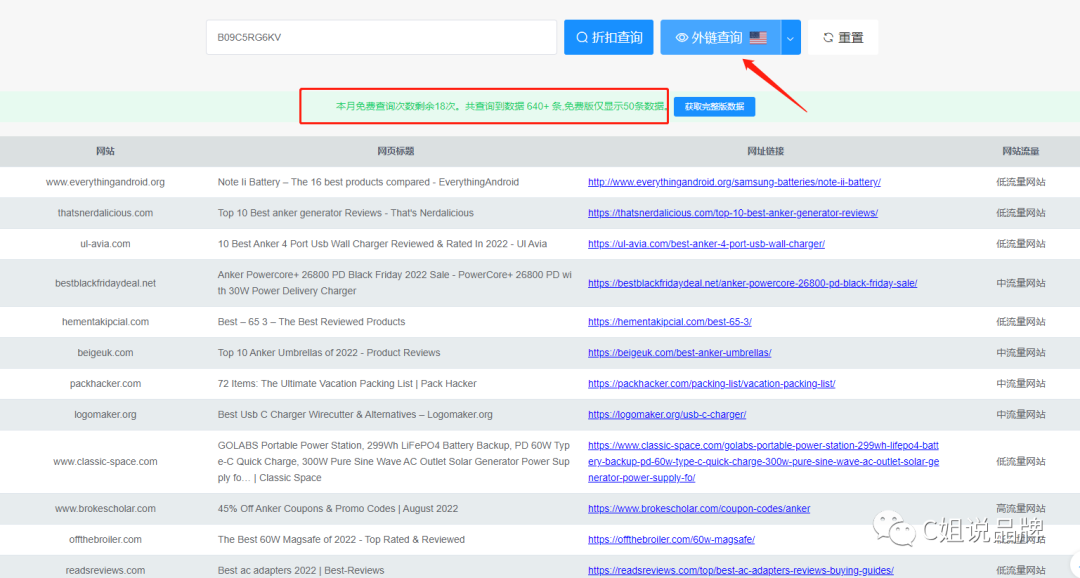Open the hementakipcial.com best-65-3 link
The image size is (1080, 578).
669,322
